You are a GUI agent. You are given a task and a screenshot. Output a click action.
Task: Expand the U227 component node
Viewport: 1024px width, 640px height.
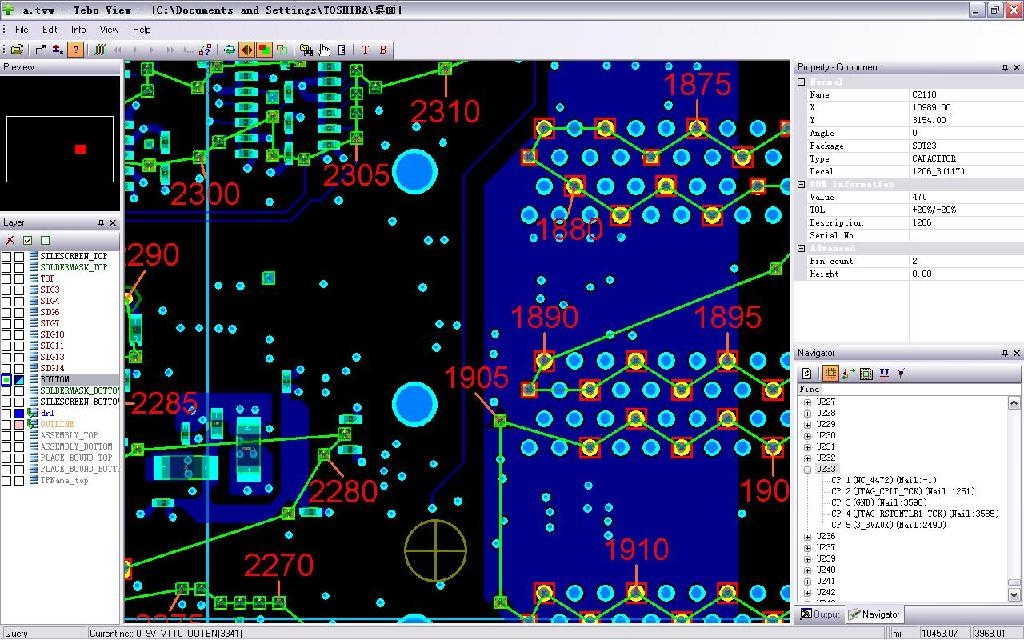coord(809,402)
